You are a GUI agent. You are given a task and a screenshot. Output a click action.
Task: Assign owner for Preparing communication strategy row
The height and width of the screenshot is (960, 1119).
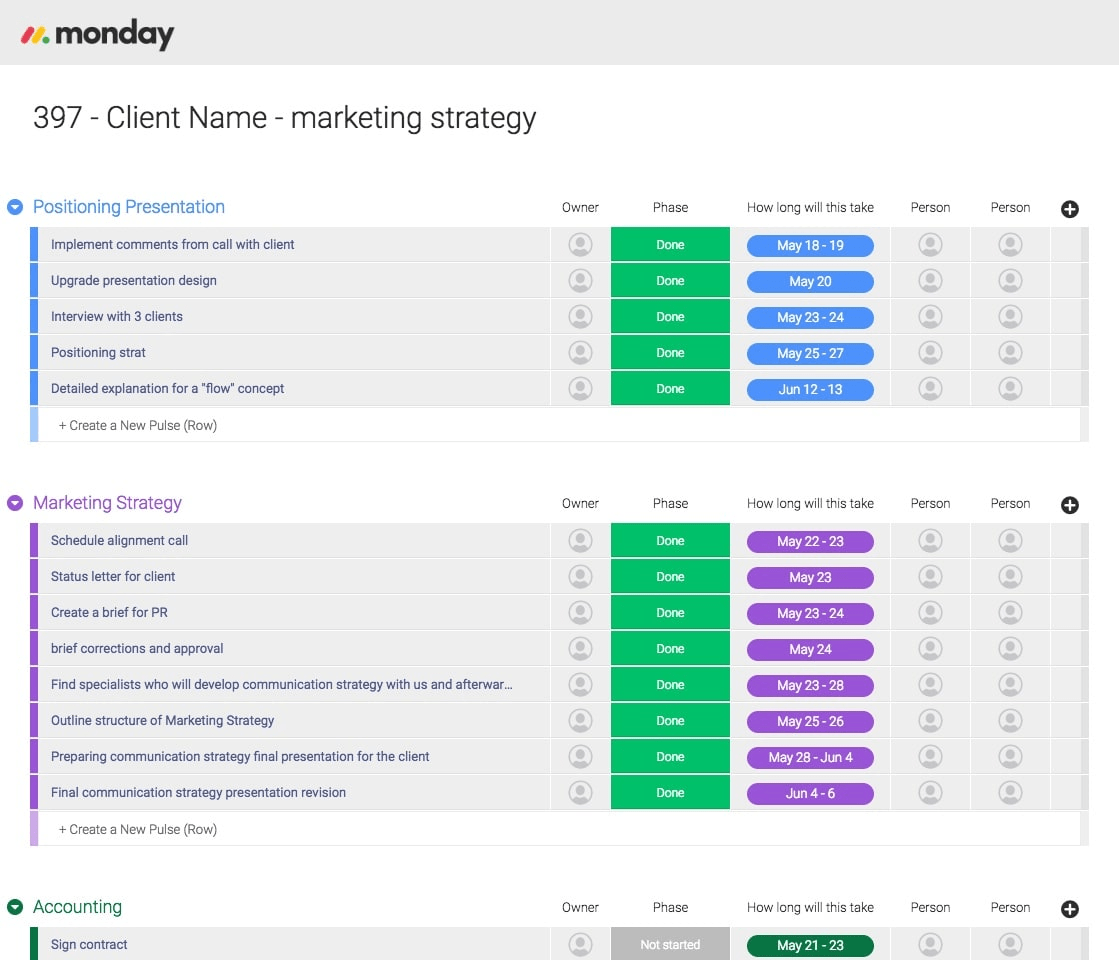click(x=580, y=757)
